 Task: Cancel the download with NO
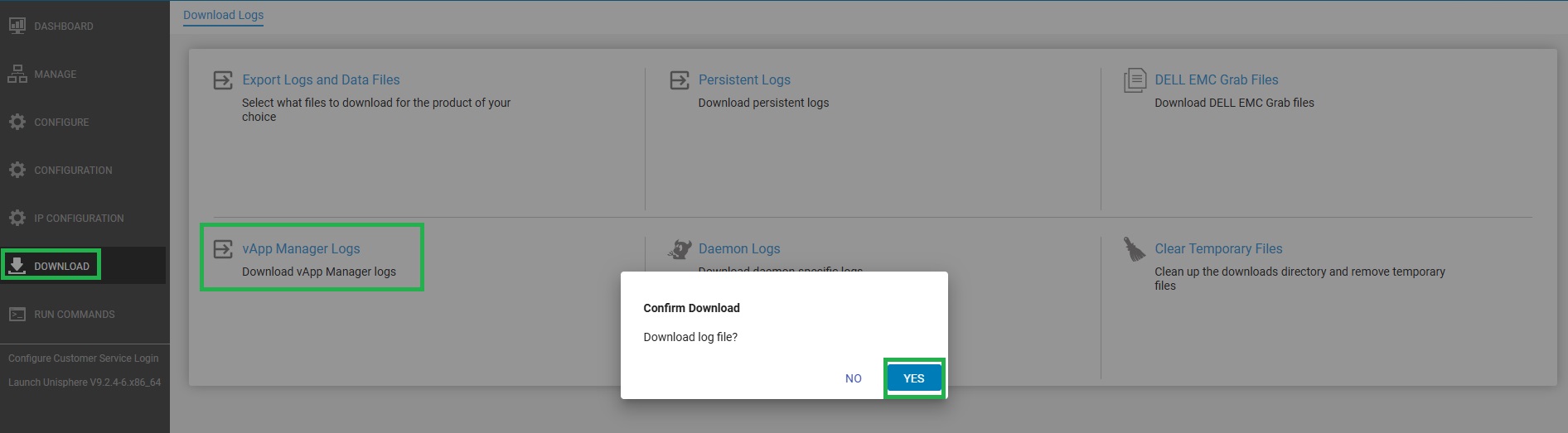pos(853,378)
